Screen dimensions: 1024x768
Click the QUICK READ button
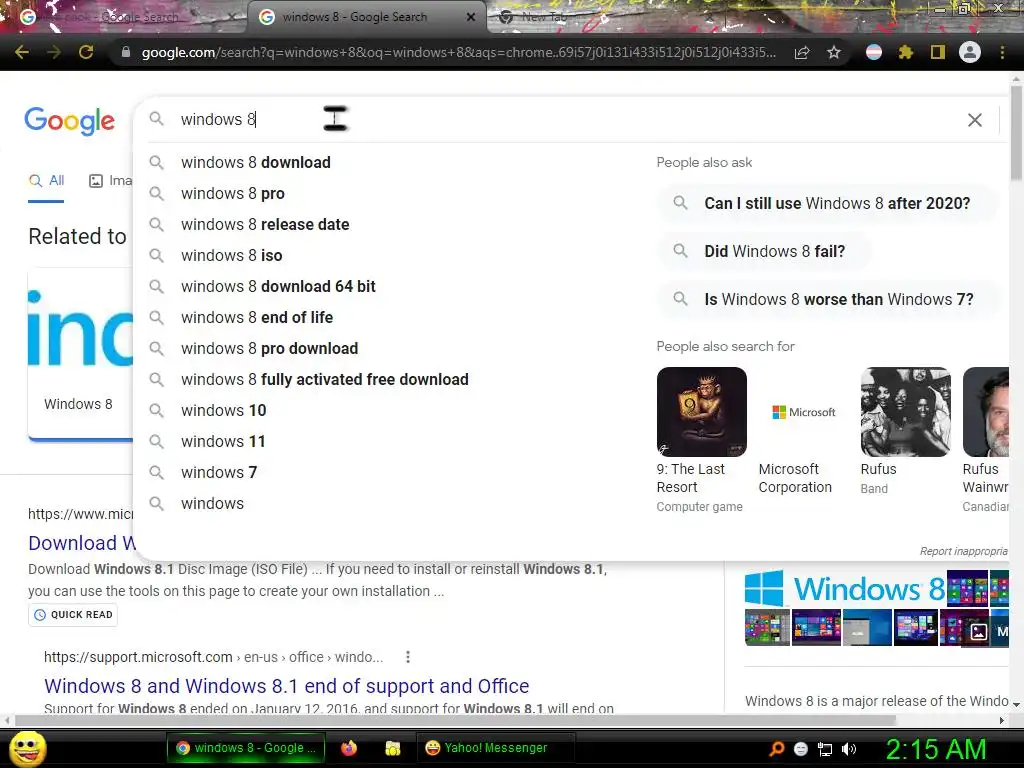73,615
